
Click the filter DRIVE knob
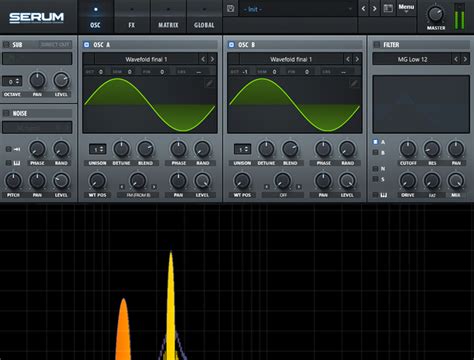[408, 181]
